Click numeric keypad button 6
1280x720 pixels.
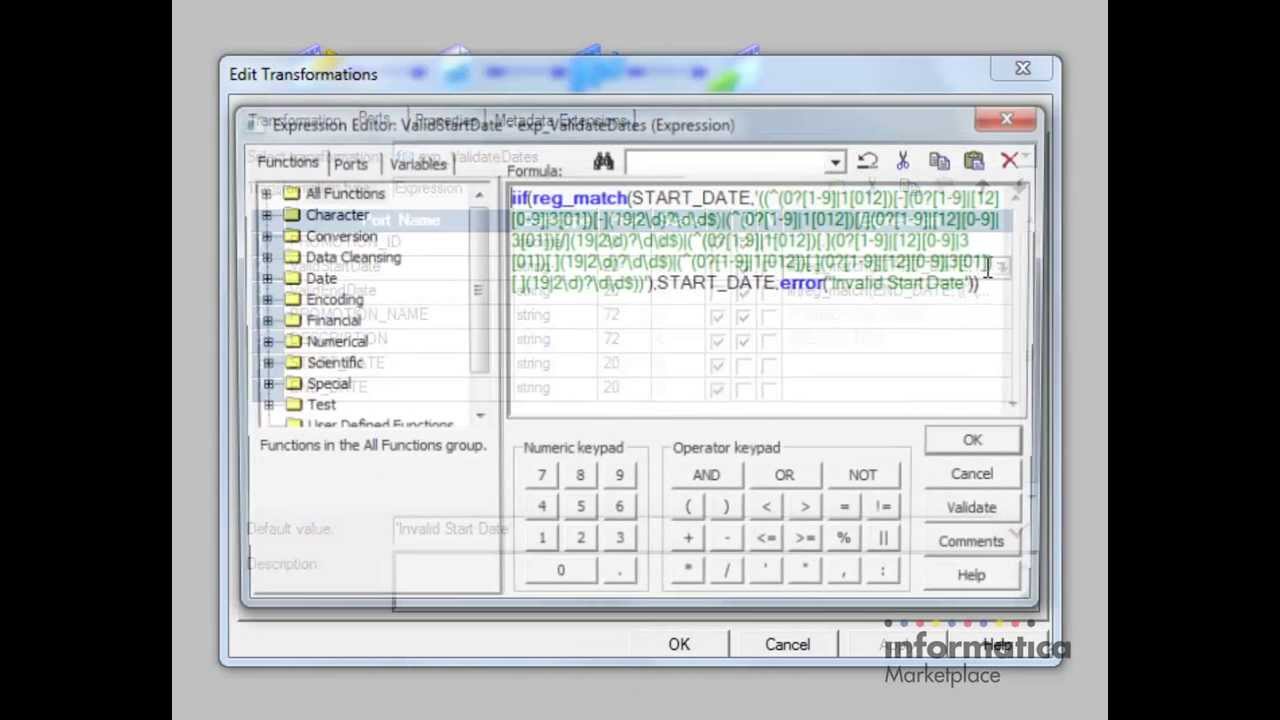[619, 507]
